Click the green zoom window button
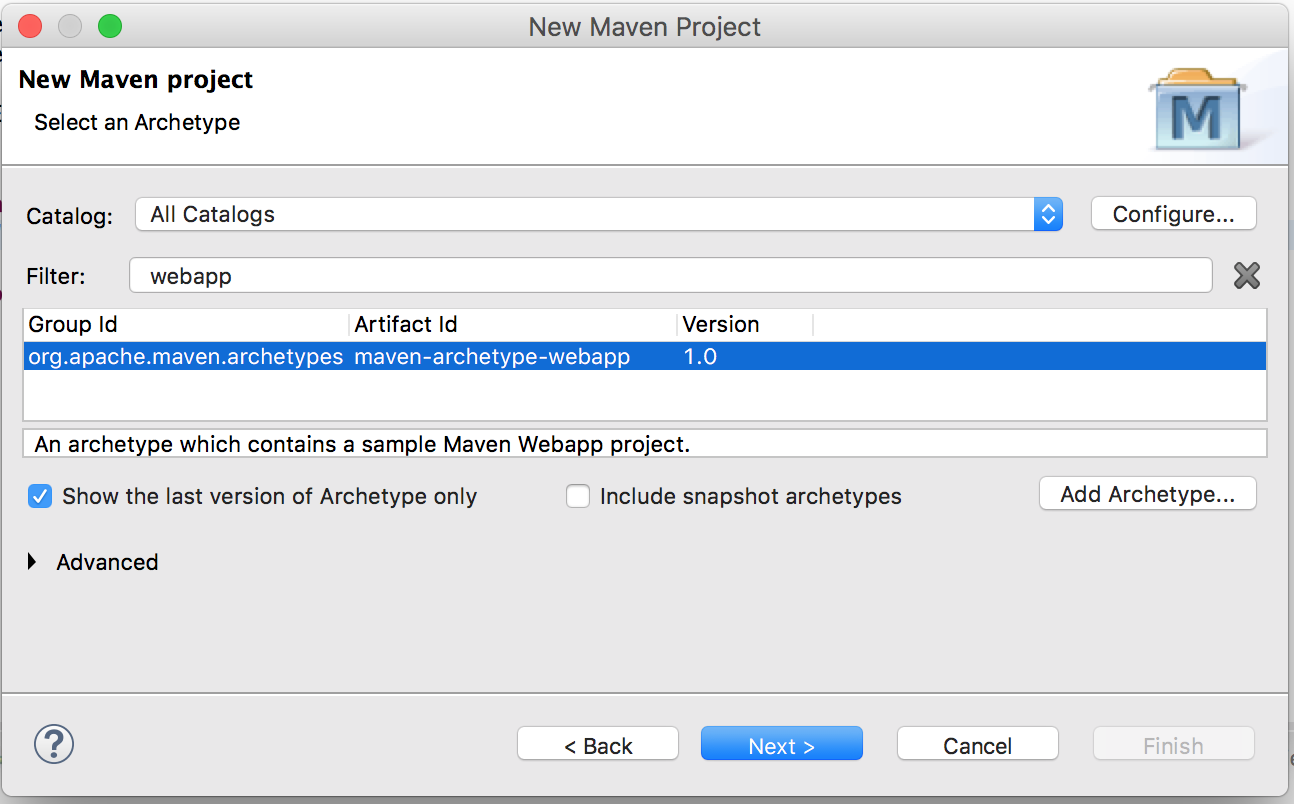 (x=109, y=26)
